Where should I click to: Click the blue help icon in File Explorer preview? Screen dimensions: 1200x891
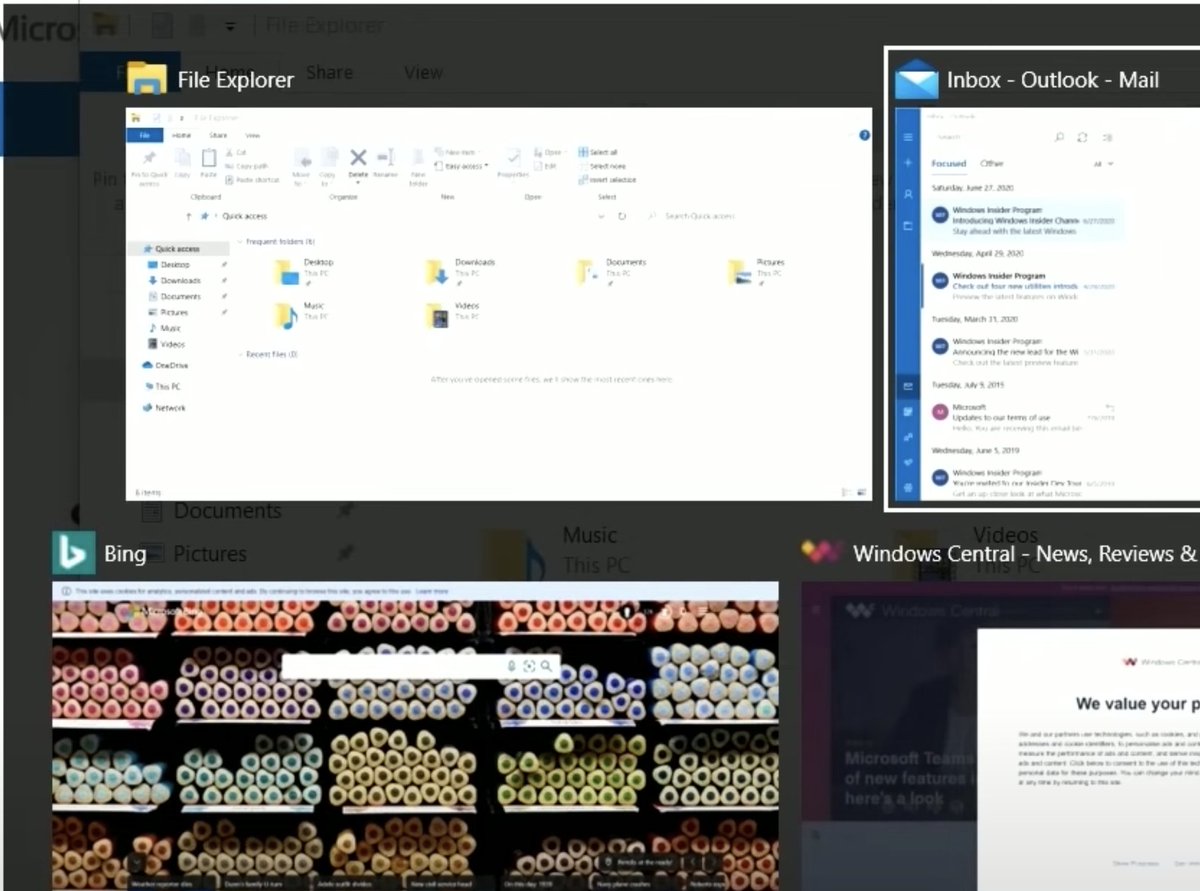coord(865,134)
